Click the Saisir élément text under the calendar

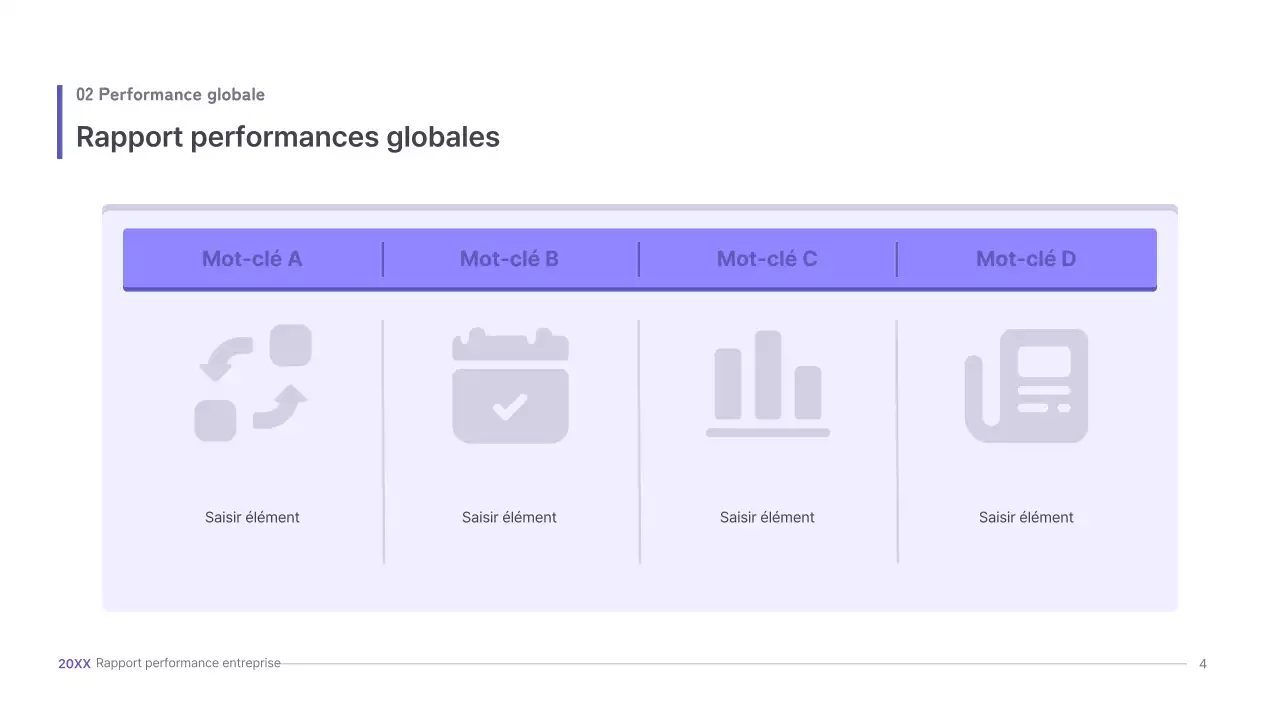pos(510,517)
